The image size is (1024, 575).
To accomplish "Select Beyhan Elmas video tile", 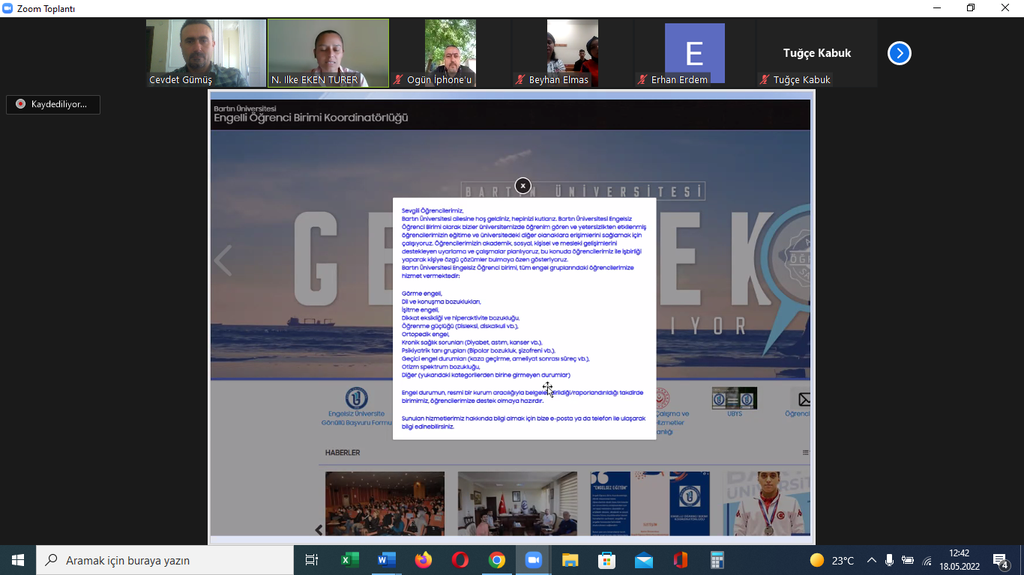I will [x=572, y=53].
